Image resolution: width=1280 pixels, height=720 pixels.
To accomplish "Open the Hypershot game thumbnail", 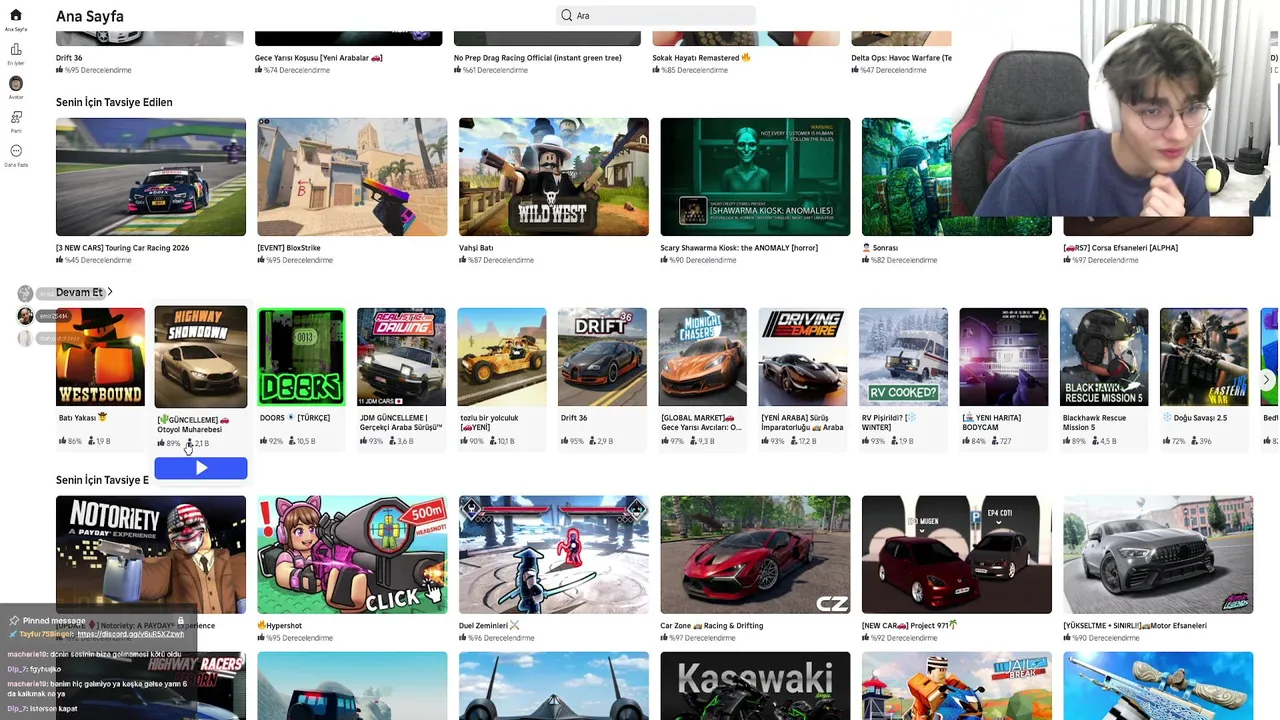I will (x=352, y=555).
